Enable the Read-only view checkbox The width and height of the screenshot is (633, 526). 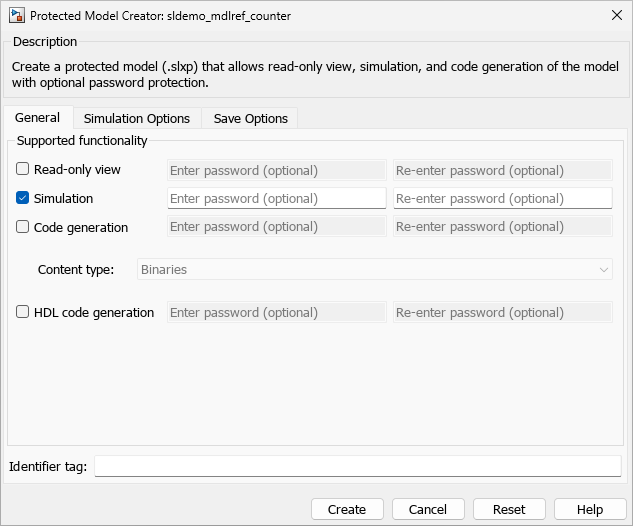(x=23, y=170)
